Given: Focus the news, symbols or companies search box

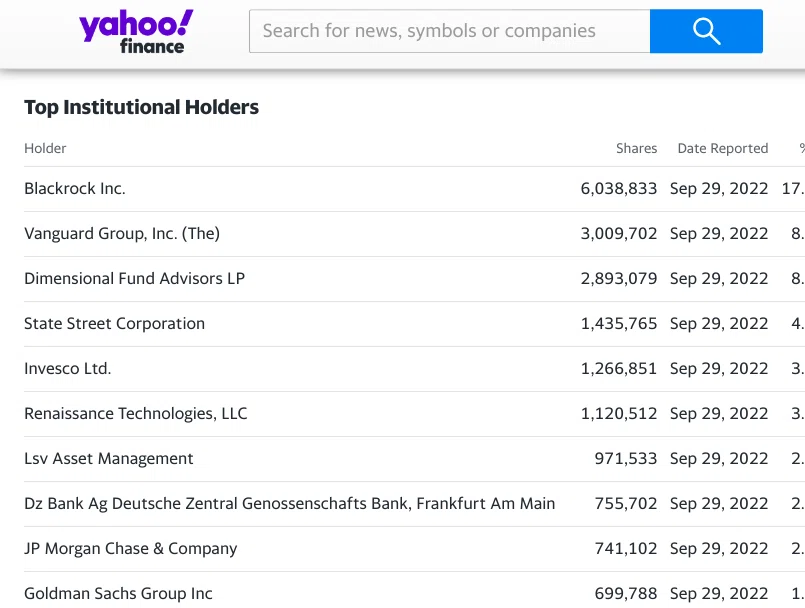Looking at the screenshot, I should (450, 31).
